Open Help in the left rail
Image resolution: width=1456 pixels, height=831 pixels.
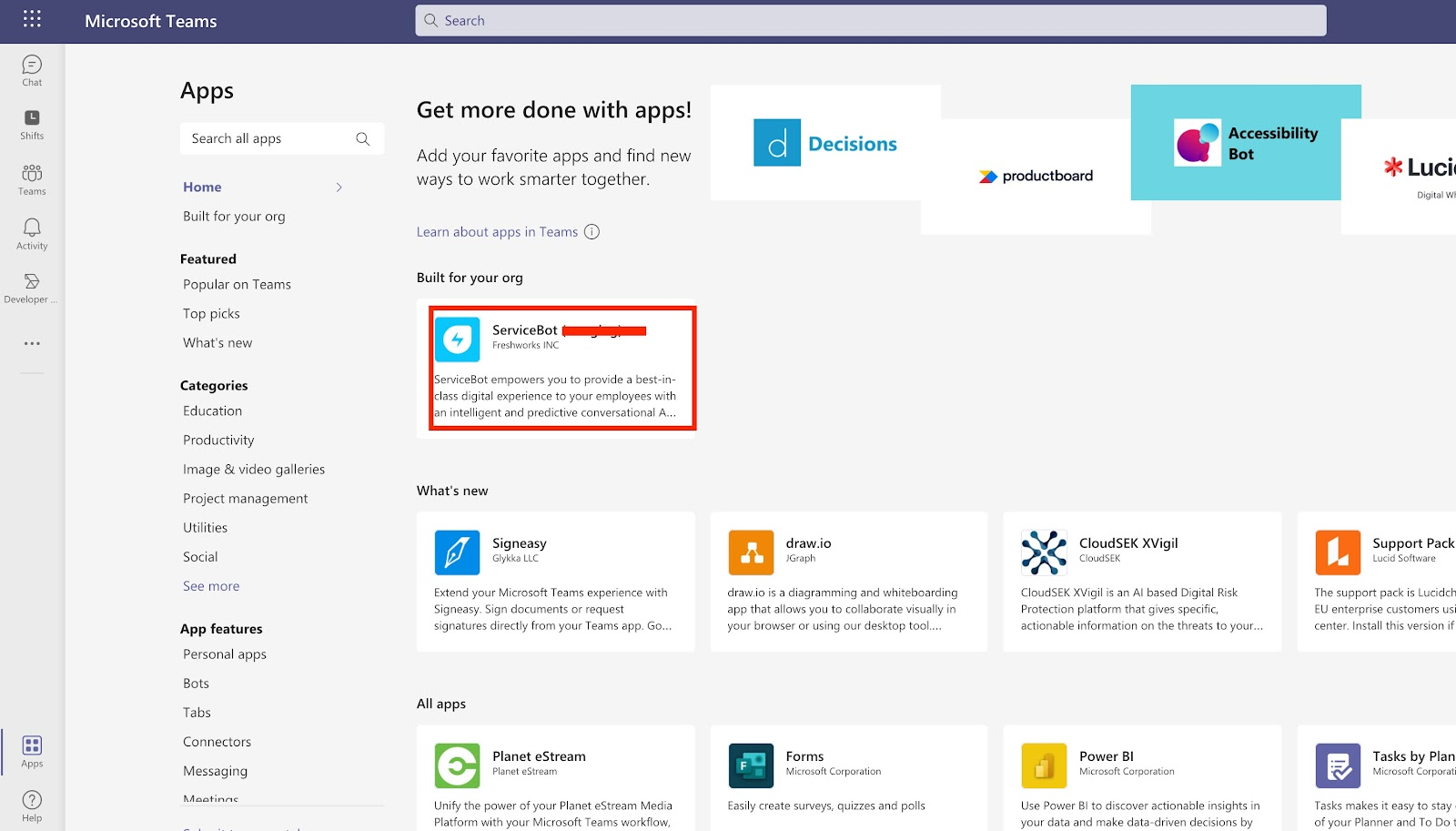pos(32,806)
